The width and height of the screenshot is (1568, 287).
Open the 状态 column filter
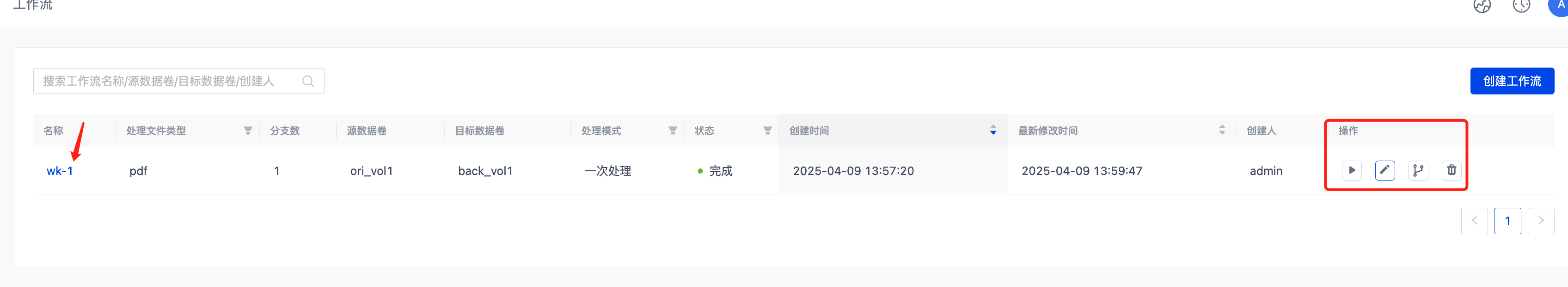point(767,131)
